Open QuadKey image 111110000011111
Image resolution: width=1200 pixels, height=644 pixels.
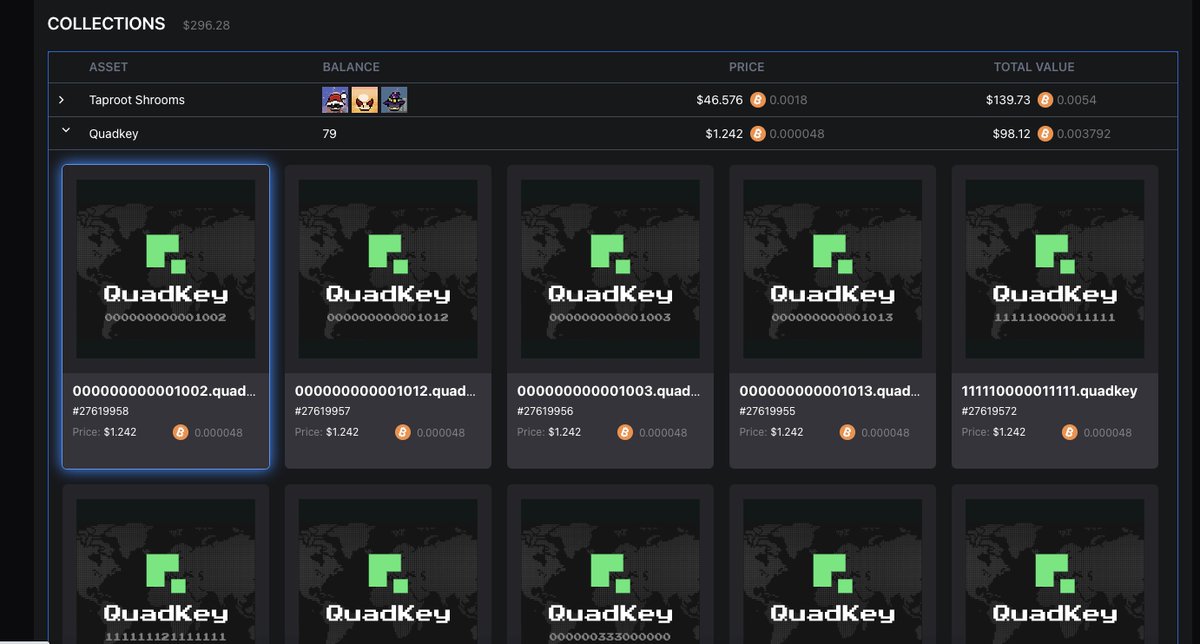[x=1054, y=269]
